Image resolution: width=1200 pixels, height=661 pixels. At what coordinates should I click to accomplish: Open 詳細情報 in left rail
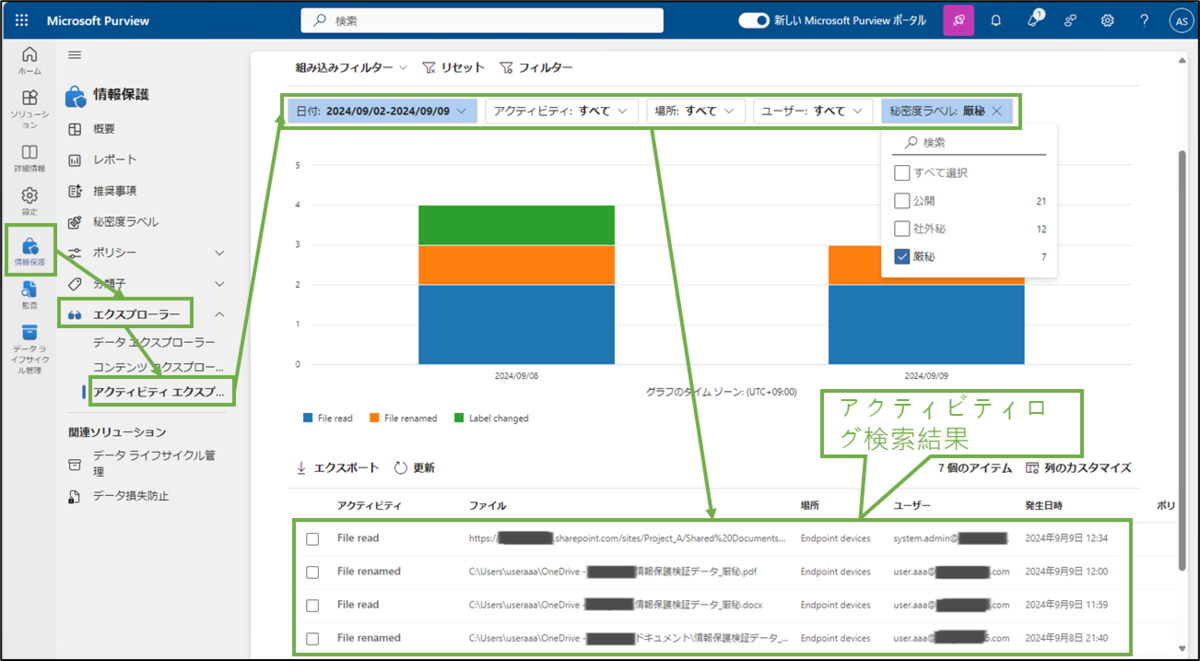point(30,158)
